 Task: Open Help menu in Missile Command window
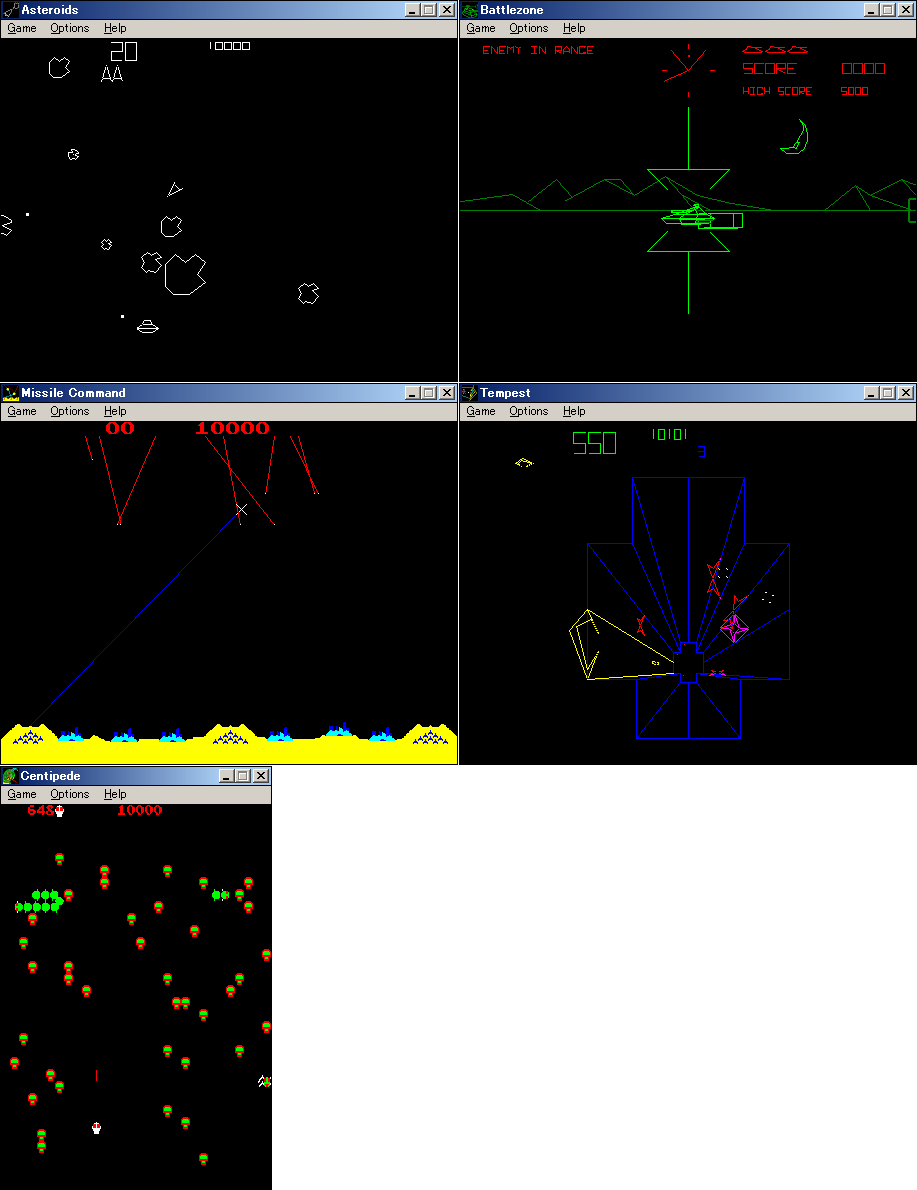coord(115,411)
